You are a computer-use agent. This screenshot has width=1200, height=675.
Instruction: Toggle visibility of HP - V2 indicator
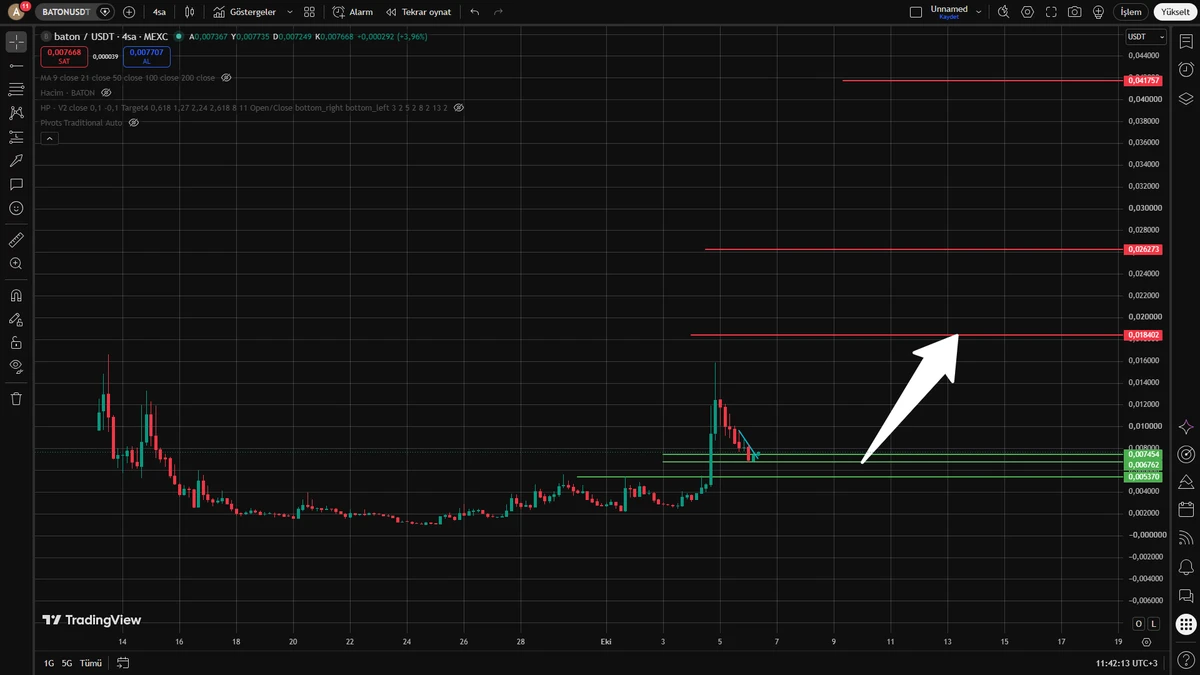[x=459, y=107]
